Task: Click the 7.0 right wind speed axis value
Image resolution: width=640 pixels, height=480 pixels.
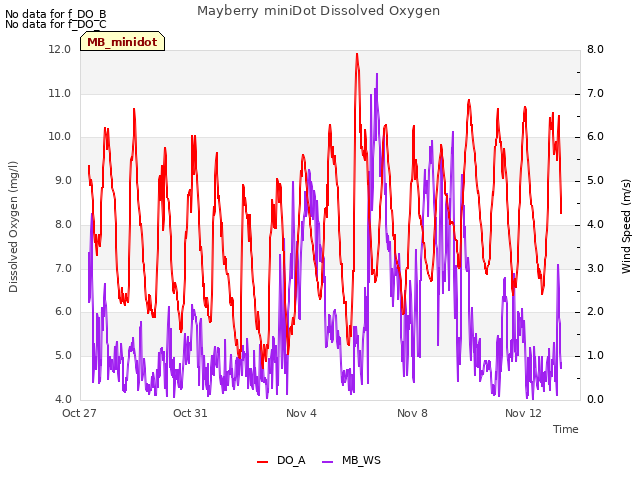Action: [596, 93]
